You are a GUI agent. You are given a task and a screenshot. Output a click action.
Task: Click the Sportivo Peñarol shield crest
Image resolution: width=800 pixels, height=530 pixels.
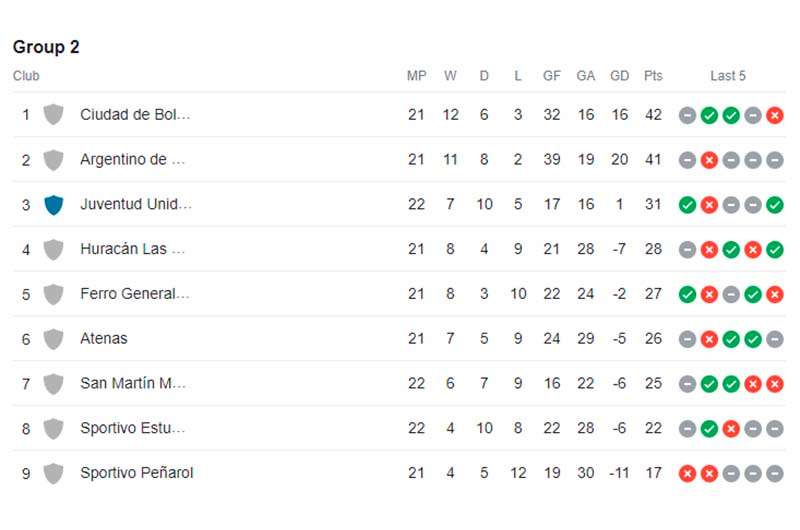tap(54, 473)
